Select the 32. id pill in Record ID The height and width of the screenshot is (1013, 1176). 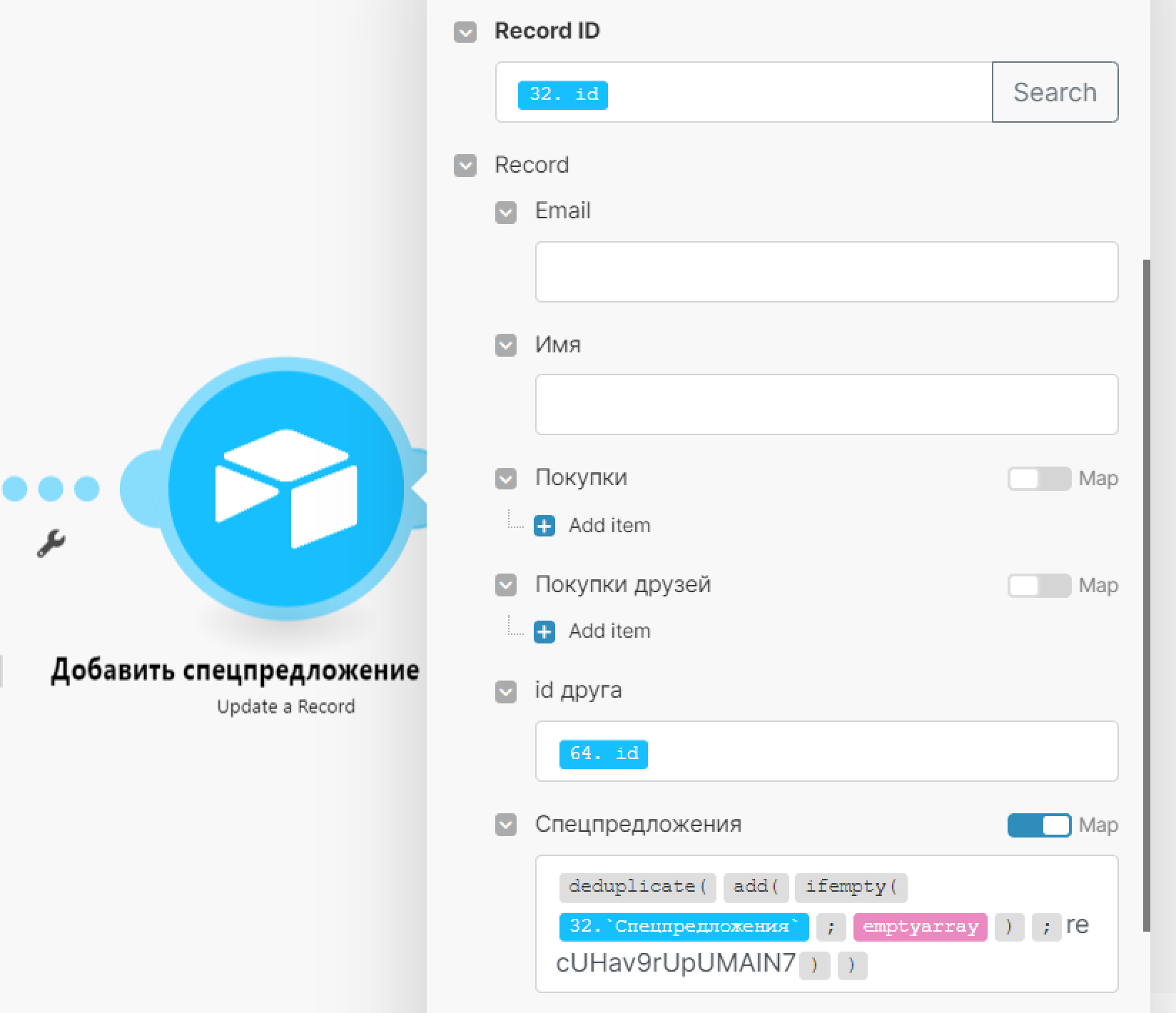[x=563, y=95]
